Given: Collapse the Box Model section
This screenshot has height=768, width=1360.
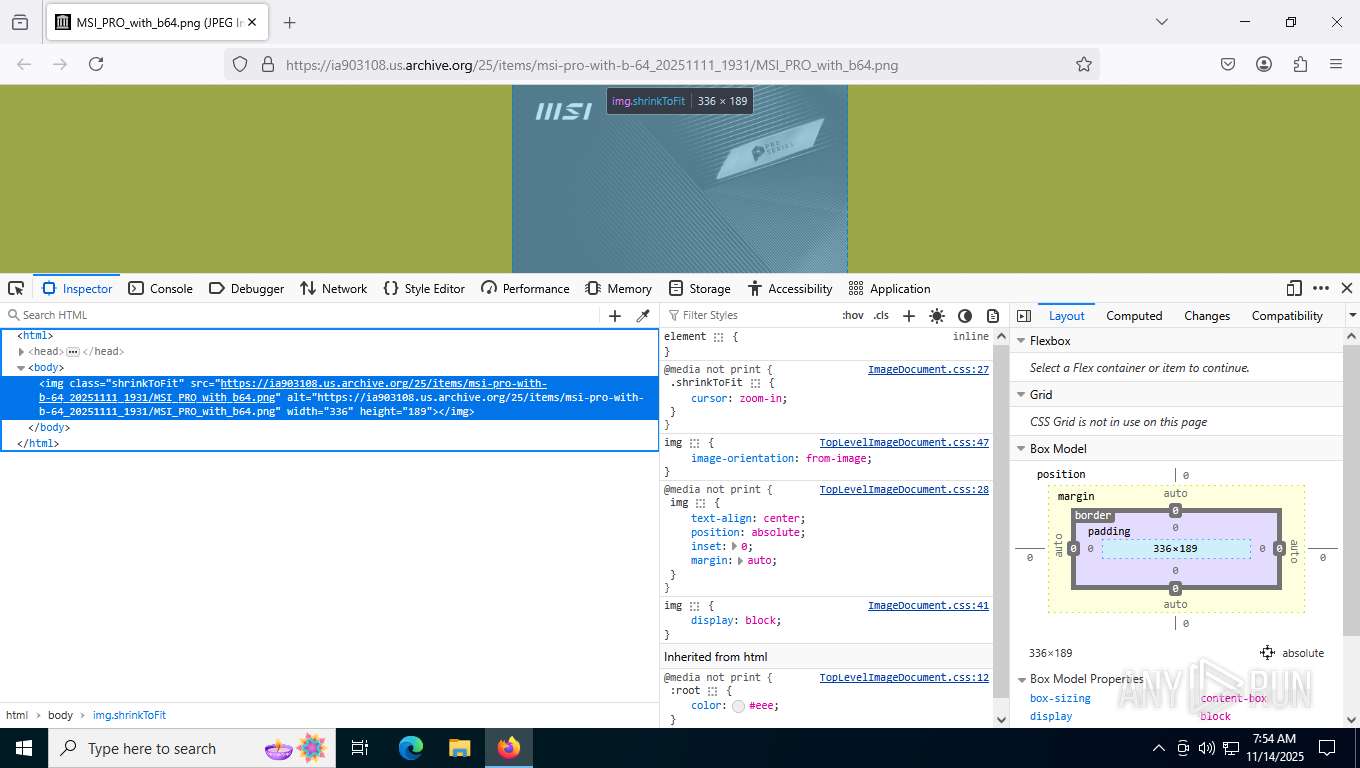Looking at the screenshot, I should tap(1021, 449).
